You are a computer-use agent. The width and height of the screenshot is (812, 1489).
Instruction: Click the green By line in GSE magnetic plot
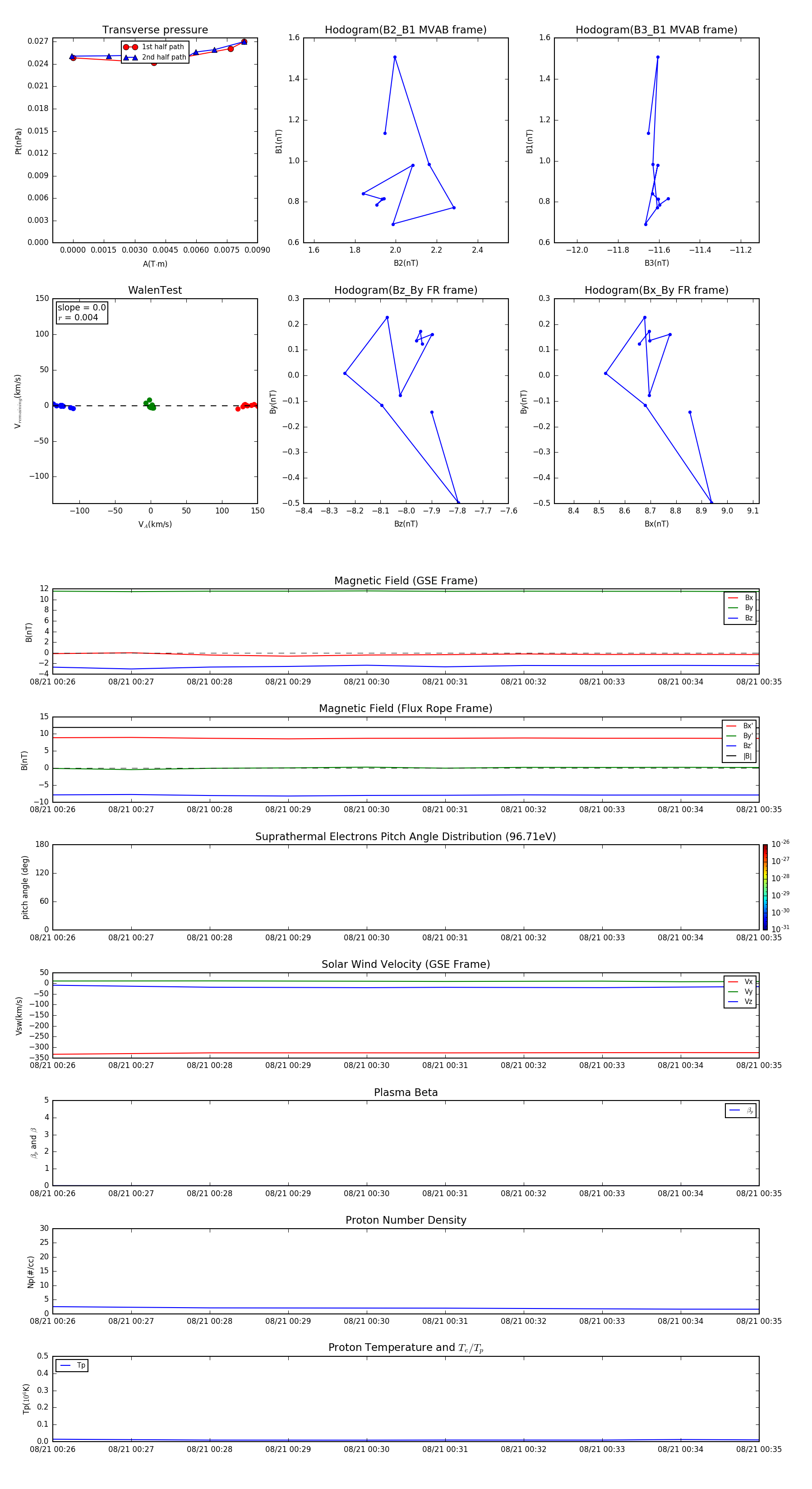[406, 591]
